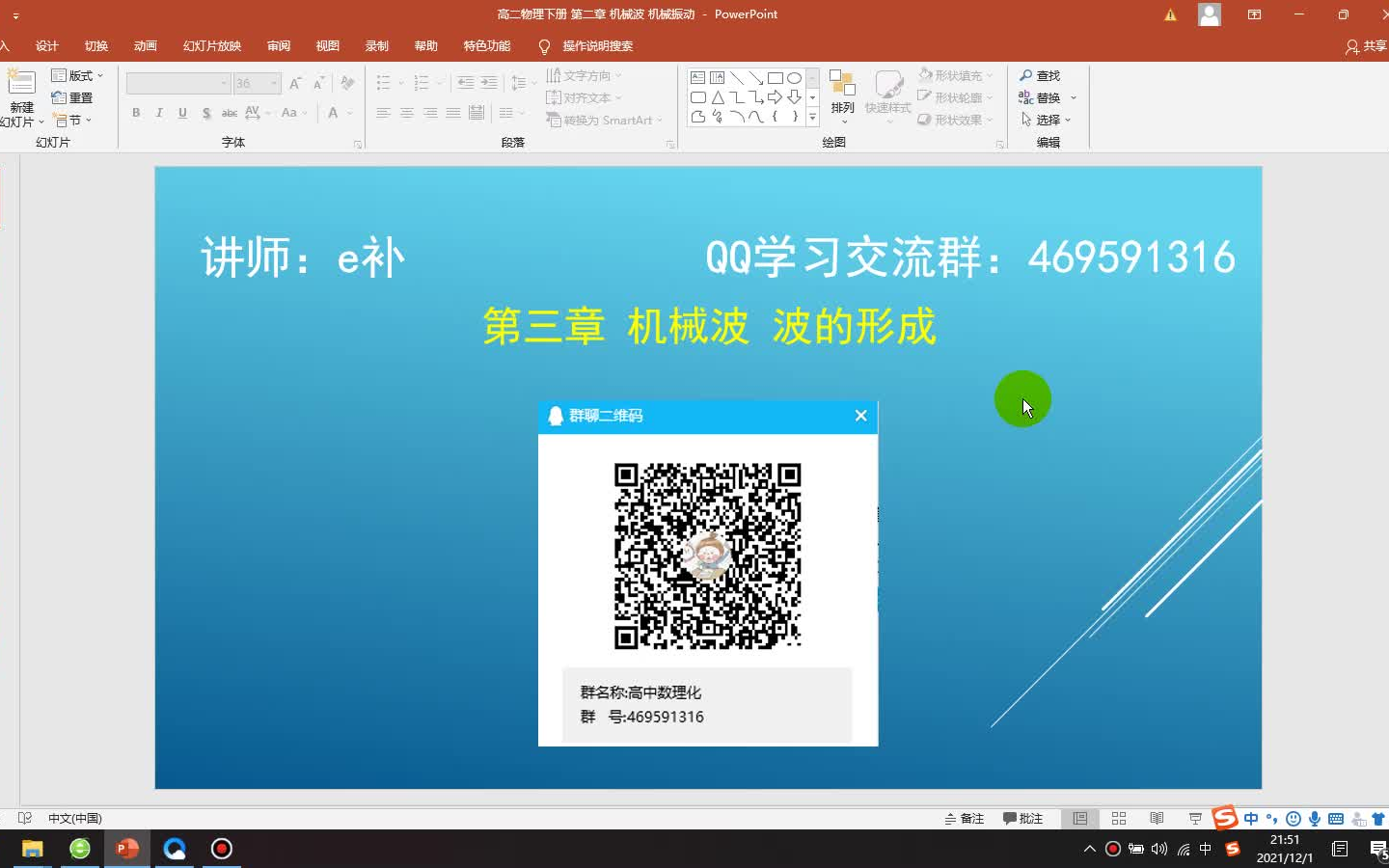
Task: Toggle align text right
Action: 430,113
